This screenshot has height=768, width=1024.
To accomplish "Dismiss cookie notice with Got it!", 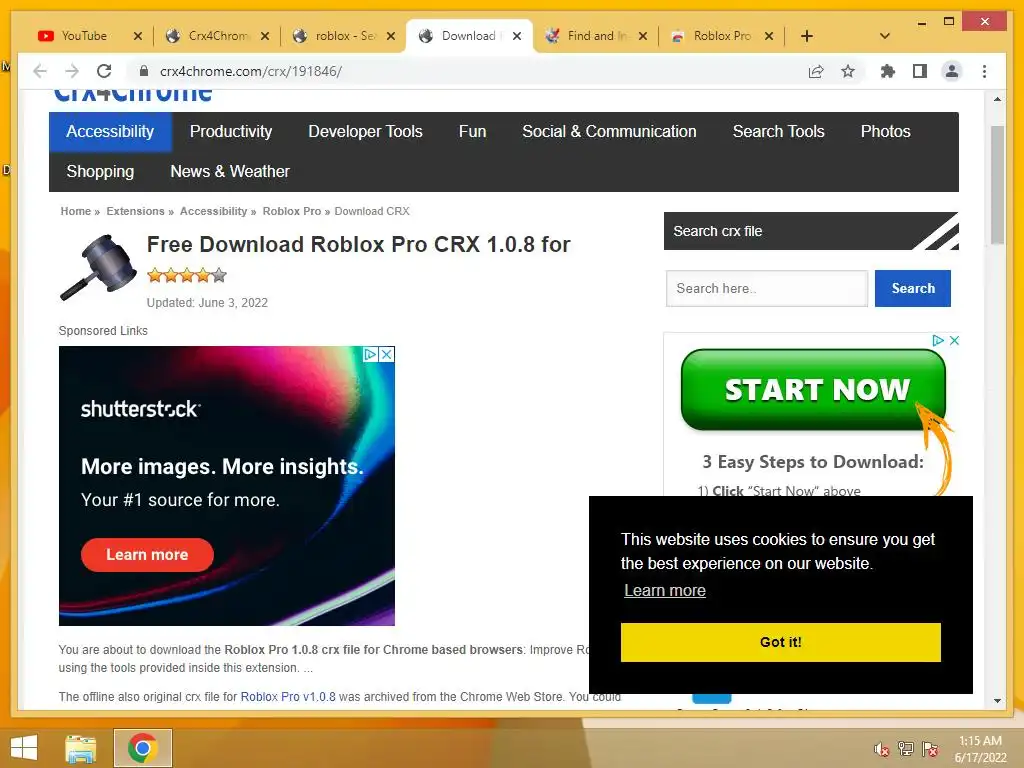I will click(x=780, y=642).
